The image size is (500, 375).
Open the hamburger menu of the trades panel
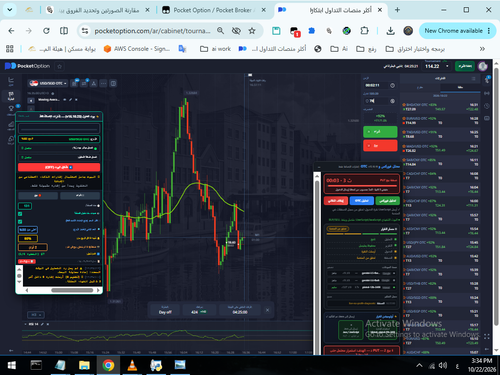pyautogui.click(x=473, y=78)
